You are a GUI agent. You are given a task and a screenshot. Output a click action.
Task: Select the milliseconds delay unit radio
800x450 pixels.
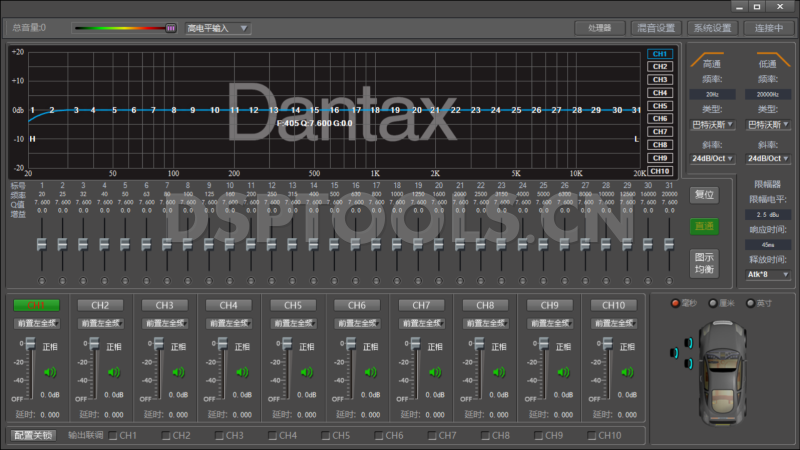676,303
